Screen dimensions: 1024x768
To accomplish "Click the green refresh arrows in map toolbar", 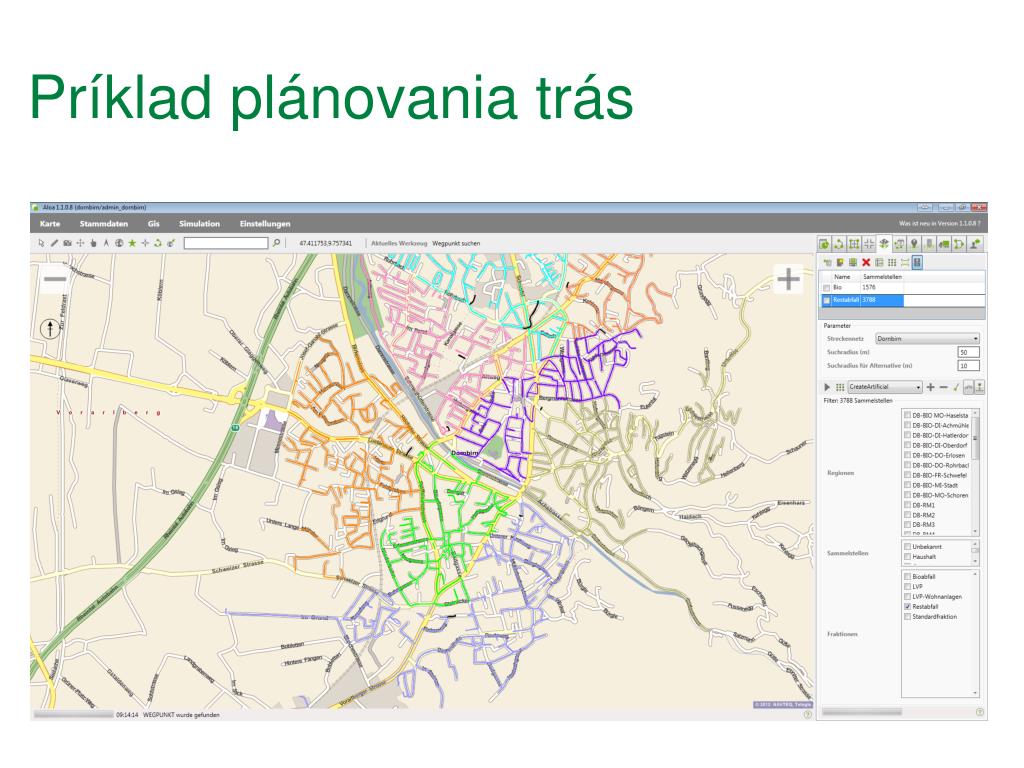I will 157,243.
